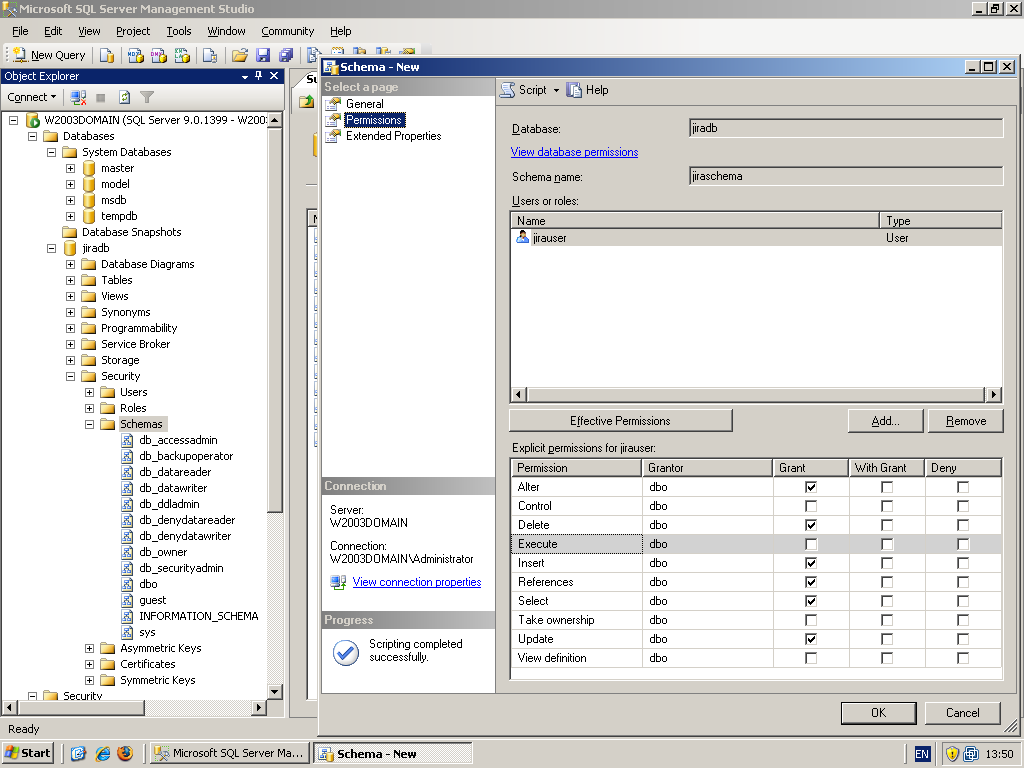Click the Disconnect icon in Object Explorer
The height and width of the screenshot is (768, 1024).
(x=78, y=97)
